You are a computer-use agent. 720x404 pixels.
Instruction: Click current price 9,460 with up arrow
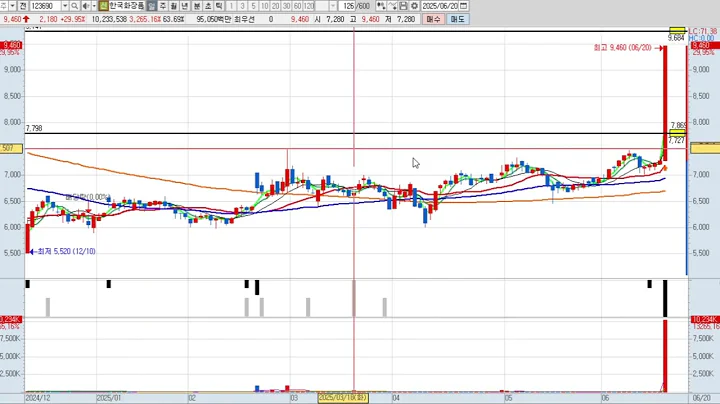16,19
